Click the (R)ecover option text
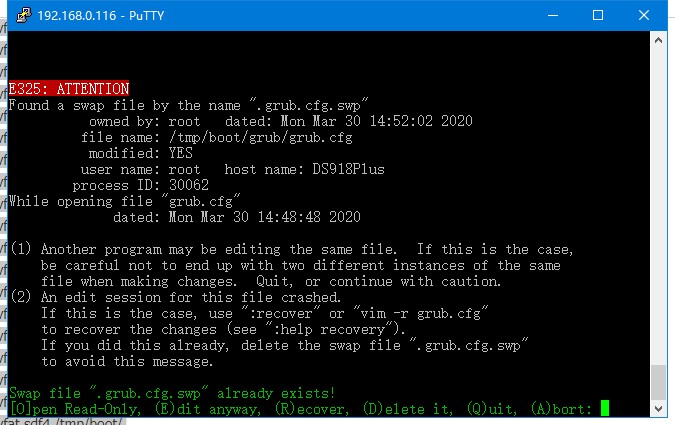 (312, 409)
